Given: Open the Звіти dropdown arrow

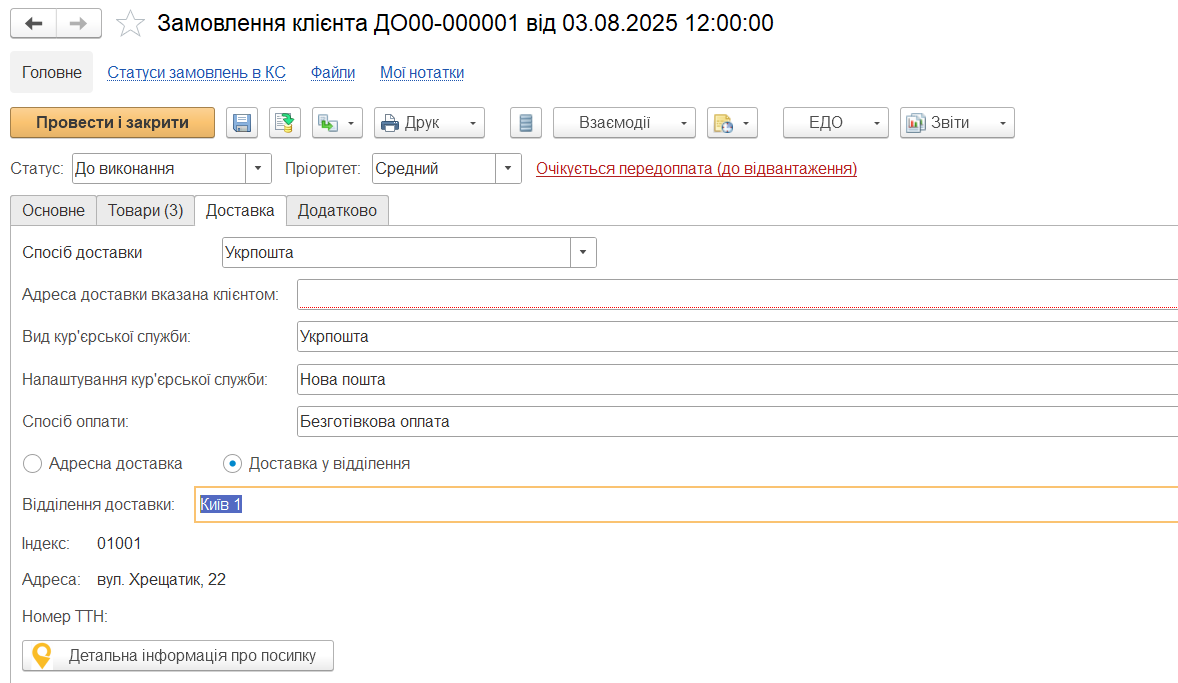Looking at the screenshot, I should (1002, 123).
